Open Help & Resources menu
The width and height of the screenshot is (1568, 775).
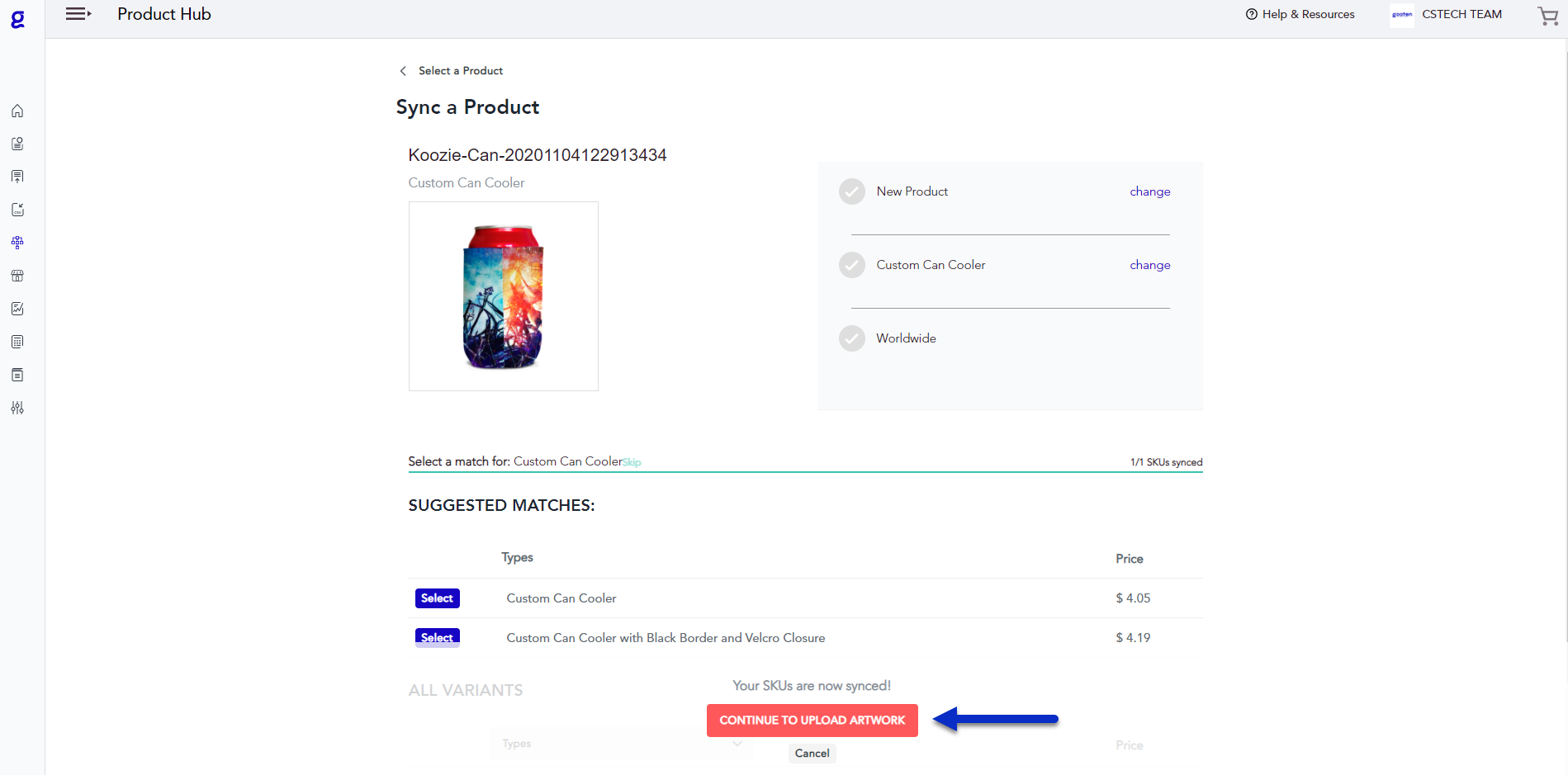point(1300,15)
